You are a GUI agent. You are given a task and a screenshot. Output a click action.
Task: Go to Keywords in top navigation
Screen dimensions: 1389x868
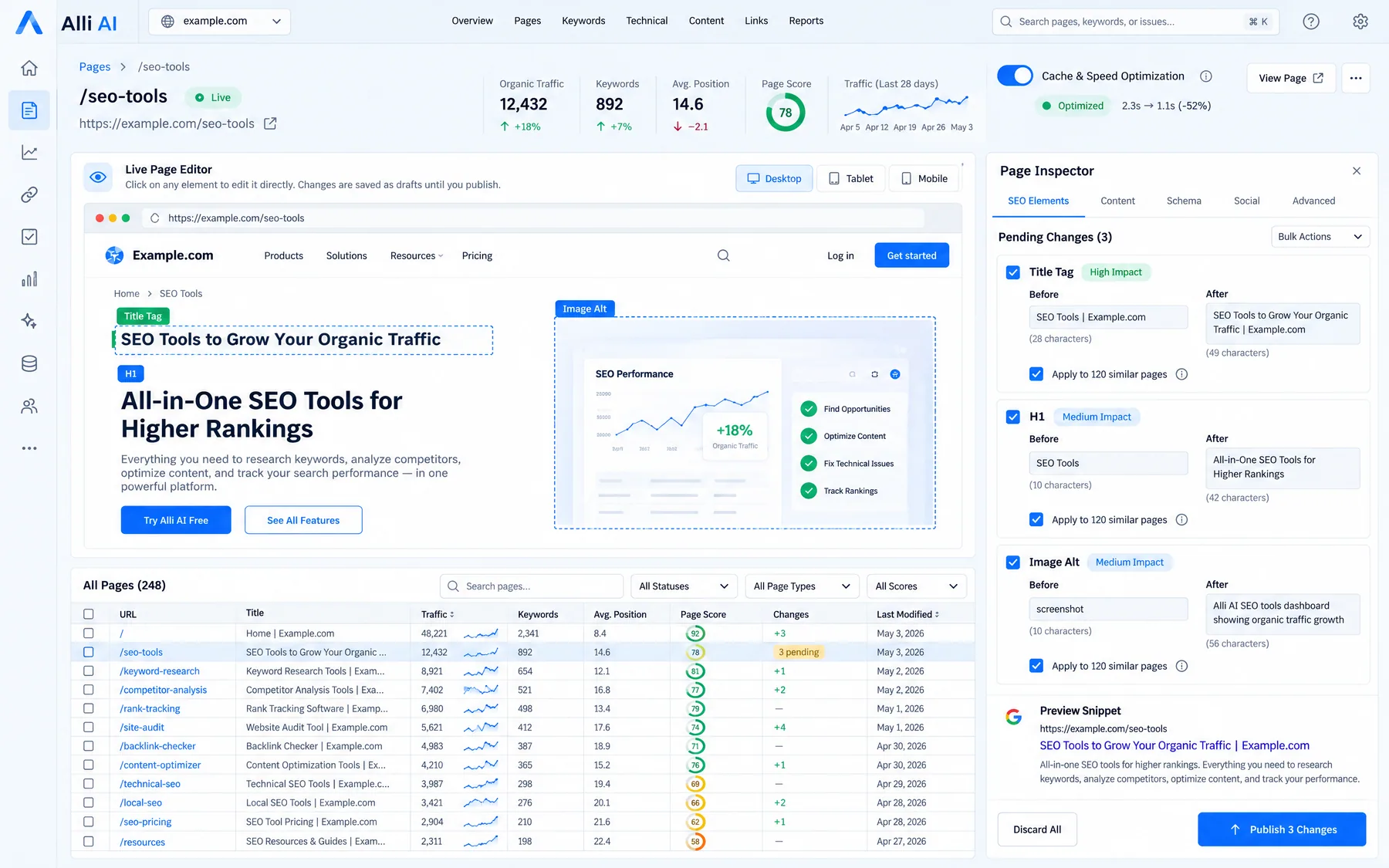coord(583,21)
